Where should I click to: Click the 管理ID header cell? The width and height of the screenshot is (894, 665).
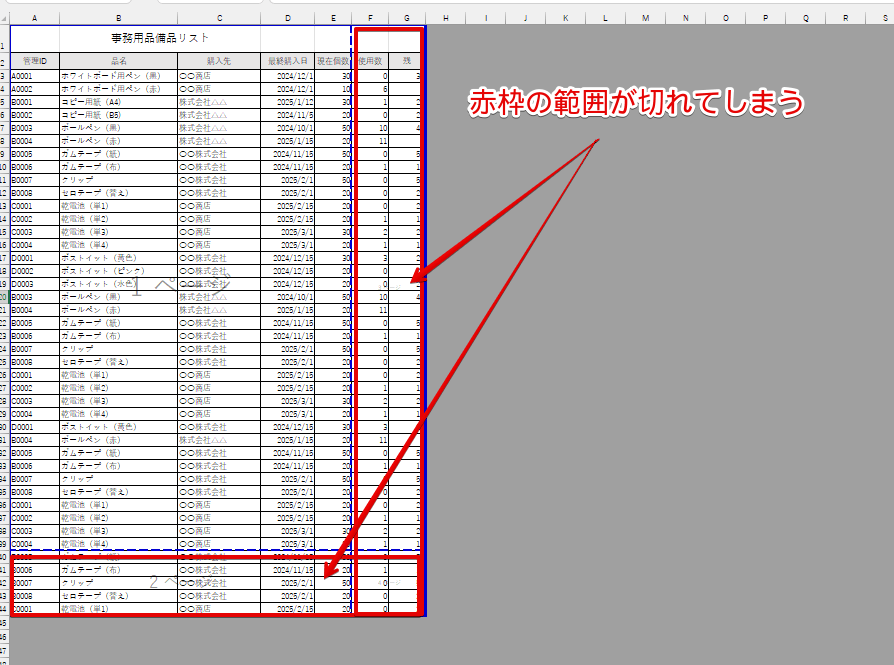click(x=35, y=62)
